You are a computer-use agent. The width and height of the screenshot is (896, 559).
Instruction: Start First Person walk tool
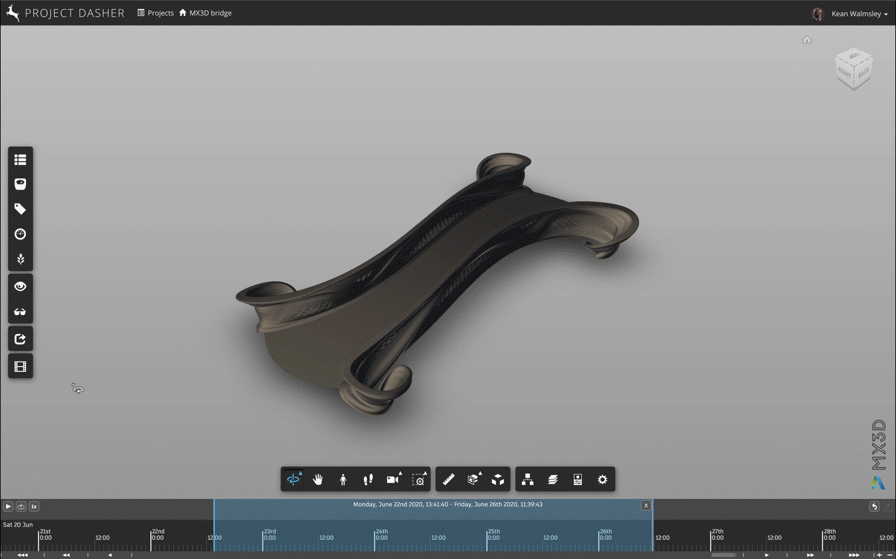[x=343, y=480]
